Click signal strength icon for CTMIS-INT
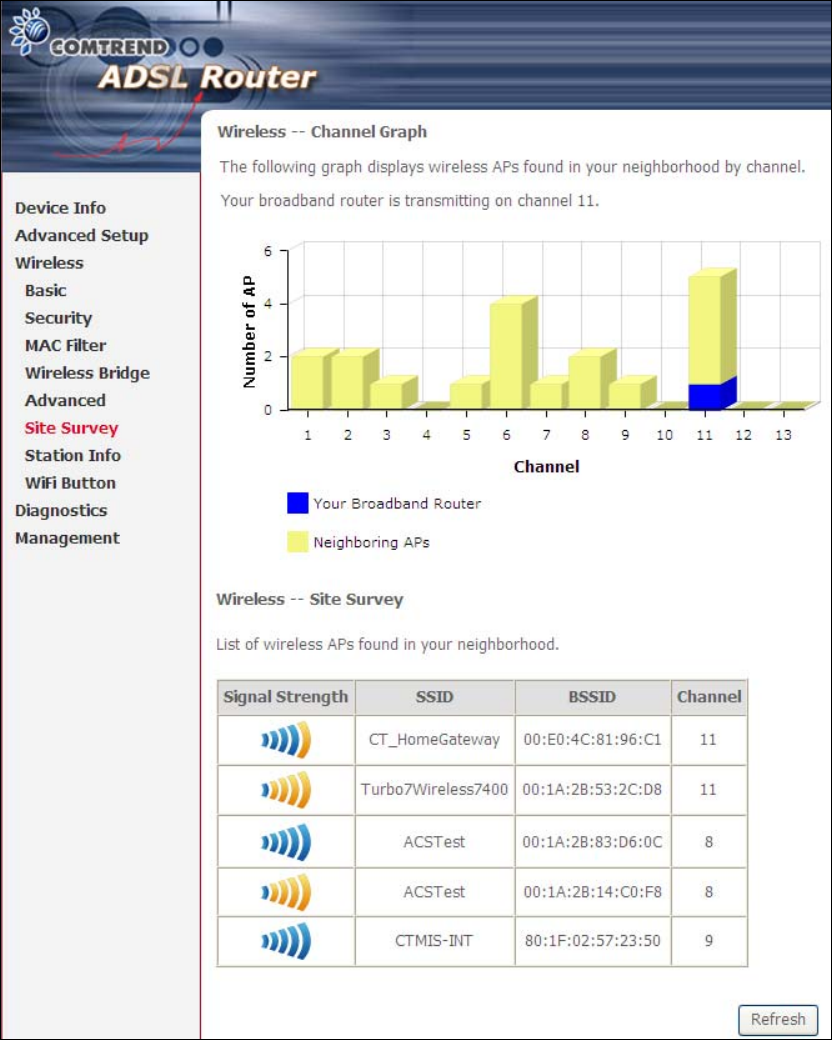This screenshot has height=1040, width=832. click(286, 941)
